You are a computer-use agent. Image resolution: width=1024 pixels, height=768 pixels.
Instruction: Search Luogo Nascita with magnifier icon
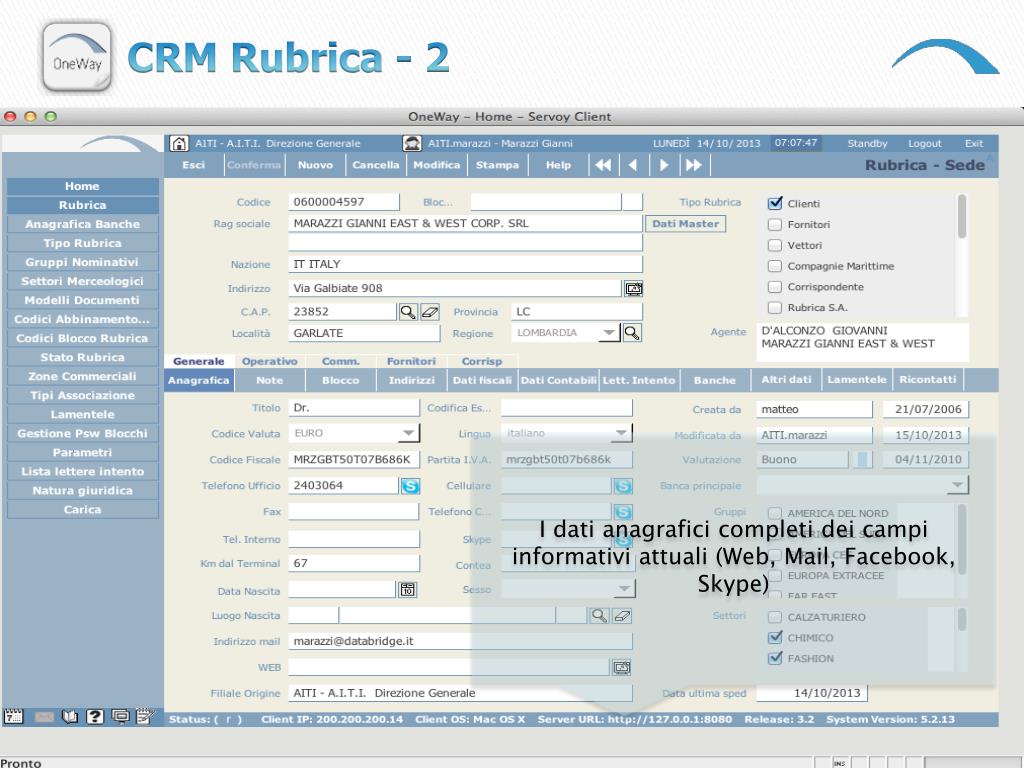click(598, 615)
